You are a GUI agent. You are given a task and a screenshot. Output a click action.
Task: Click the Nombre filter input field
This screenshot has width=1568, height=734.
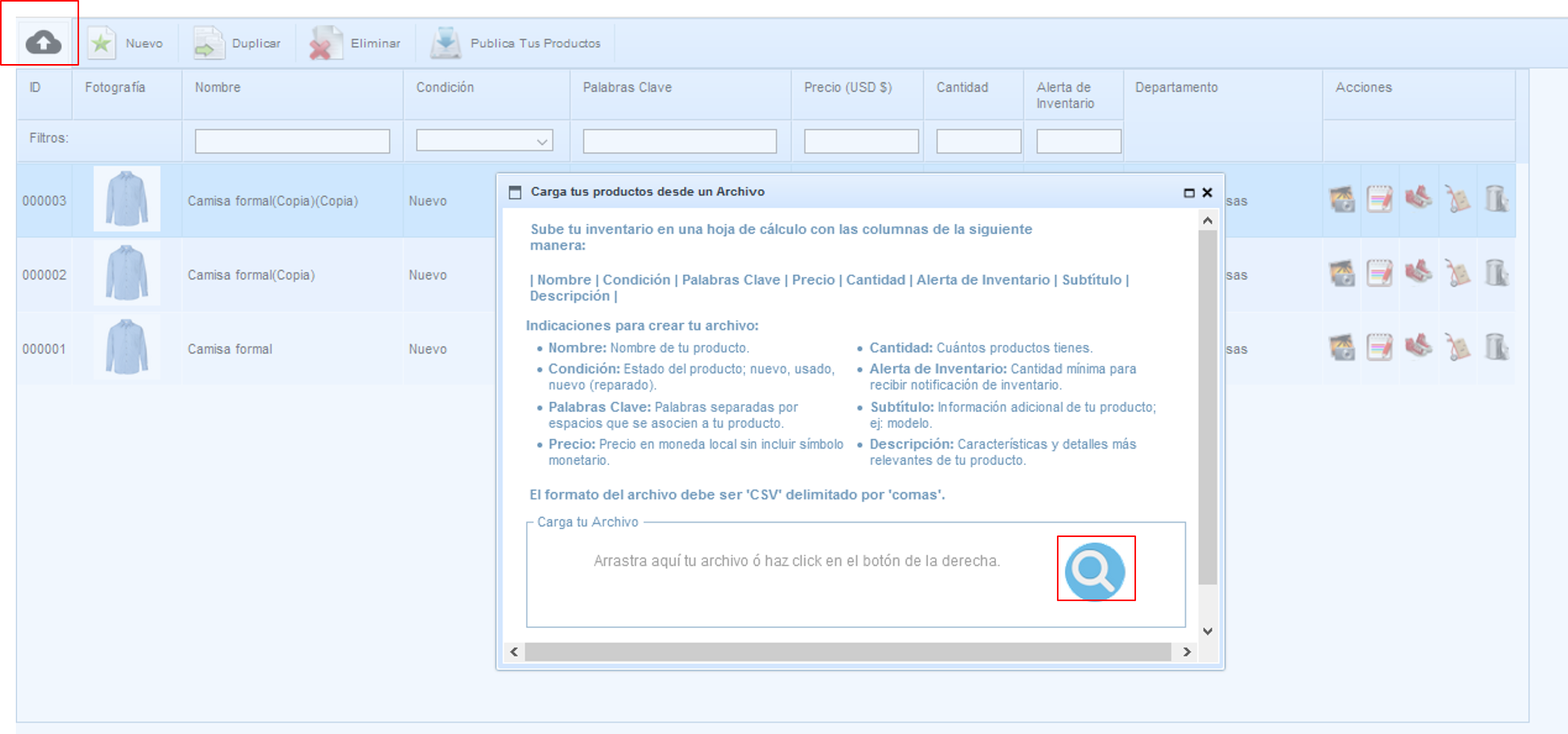pos(292,142)
